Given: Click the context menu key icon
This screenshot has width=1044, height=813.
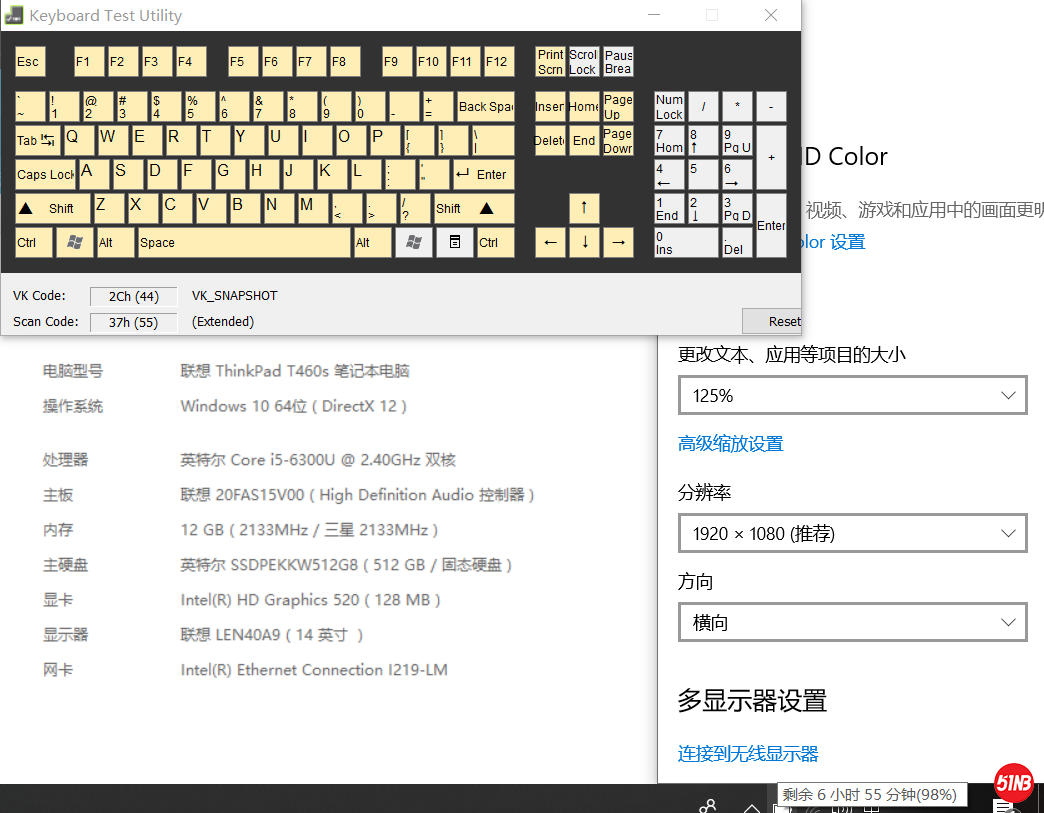Looking at the screenshot, I should pos(455,242).
